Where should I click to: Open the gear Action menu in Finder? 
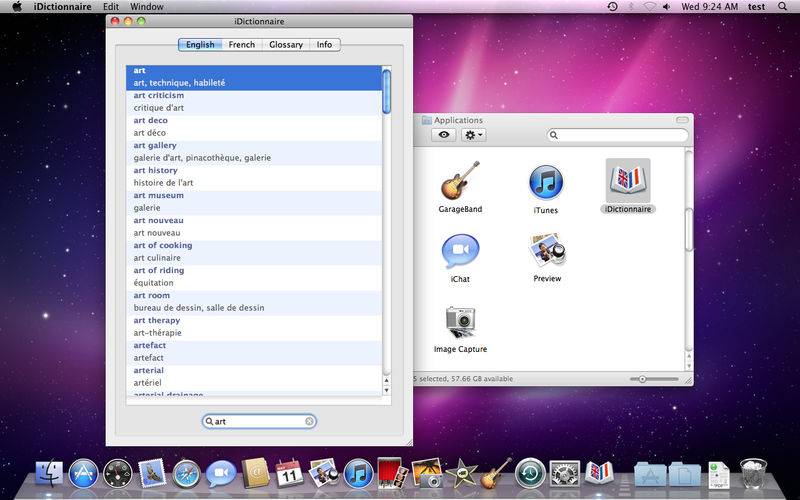[x=473, y=135]
